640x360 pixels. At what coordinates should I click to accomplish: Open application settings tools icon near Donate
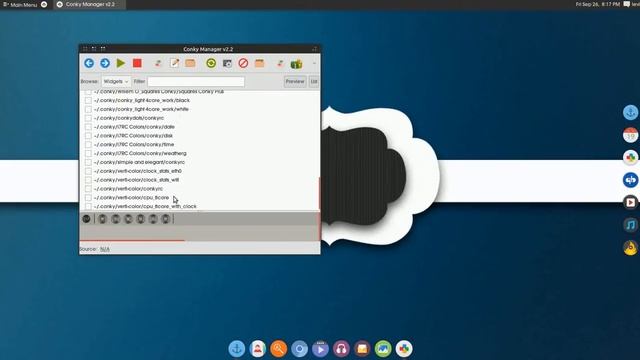point(280,63)
